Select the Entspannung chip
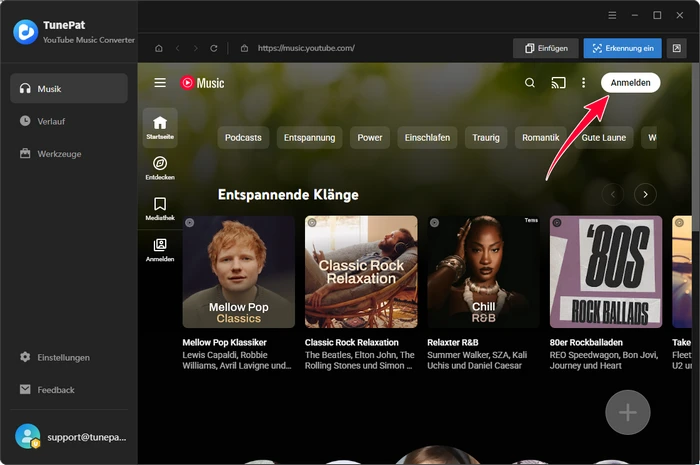 pos(309,137)
